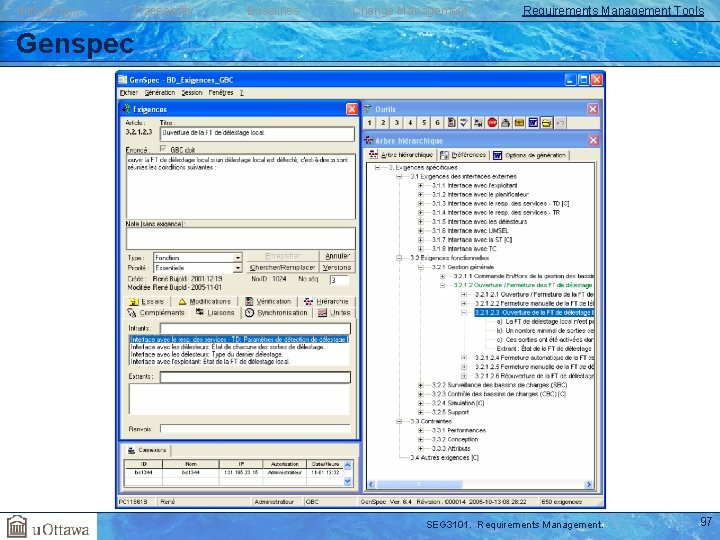The image size is (720, 540).
Task: Open the Fichier menu
Action: [129, 92]
